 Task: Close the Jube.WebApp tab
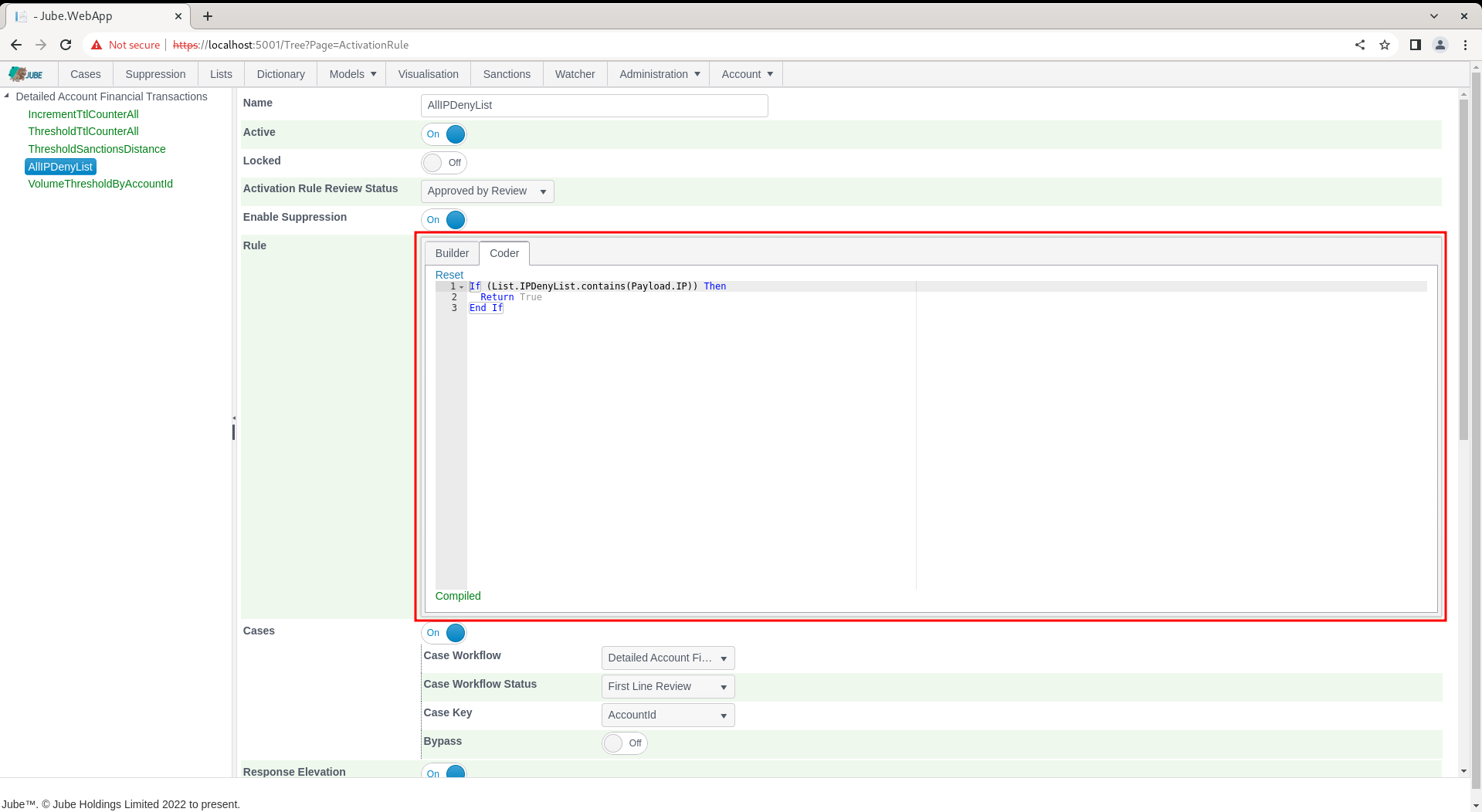[x=178, y=16]
